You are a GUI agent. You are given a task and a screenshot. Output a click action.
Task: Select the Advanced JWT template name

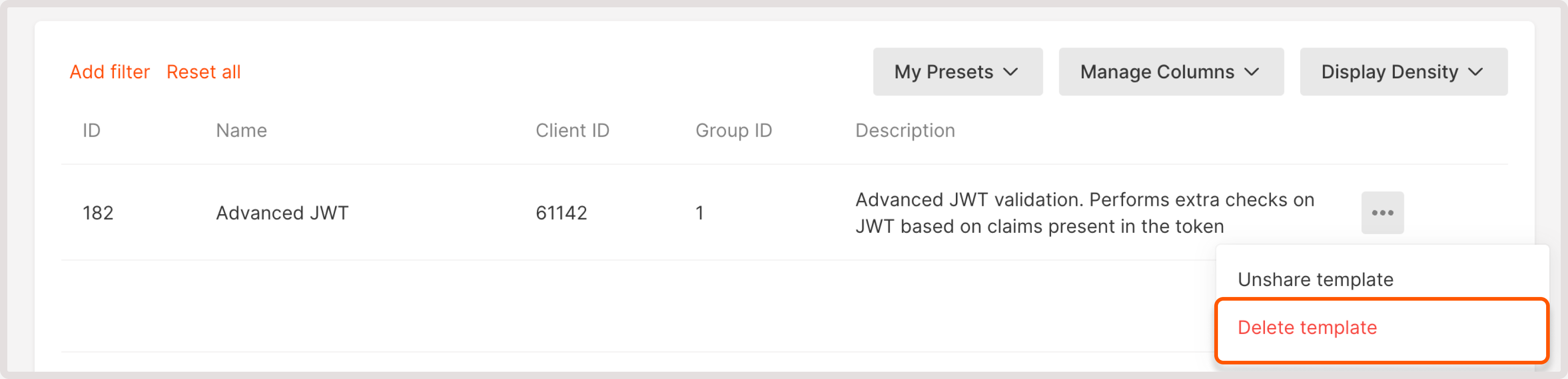coord(283,213)
